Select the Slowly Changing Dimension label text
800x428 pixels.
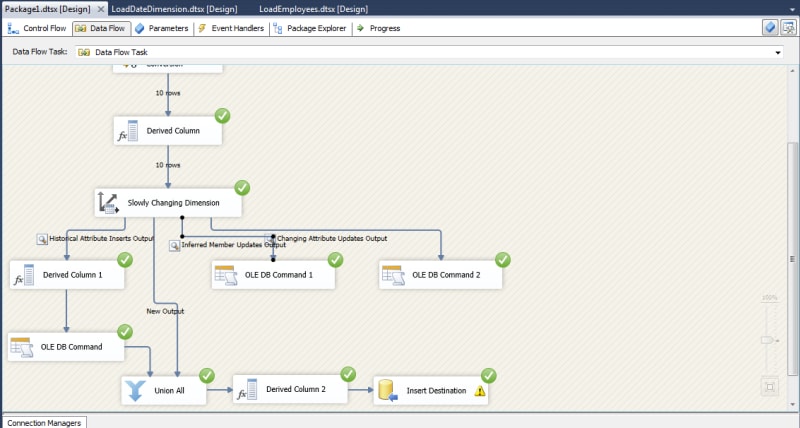(x=173, y=203)
